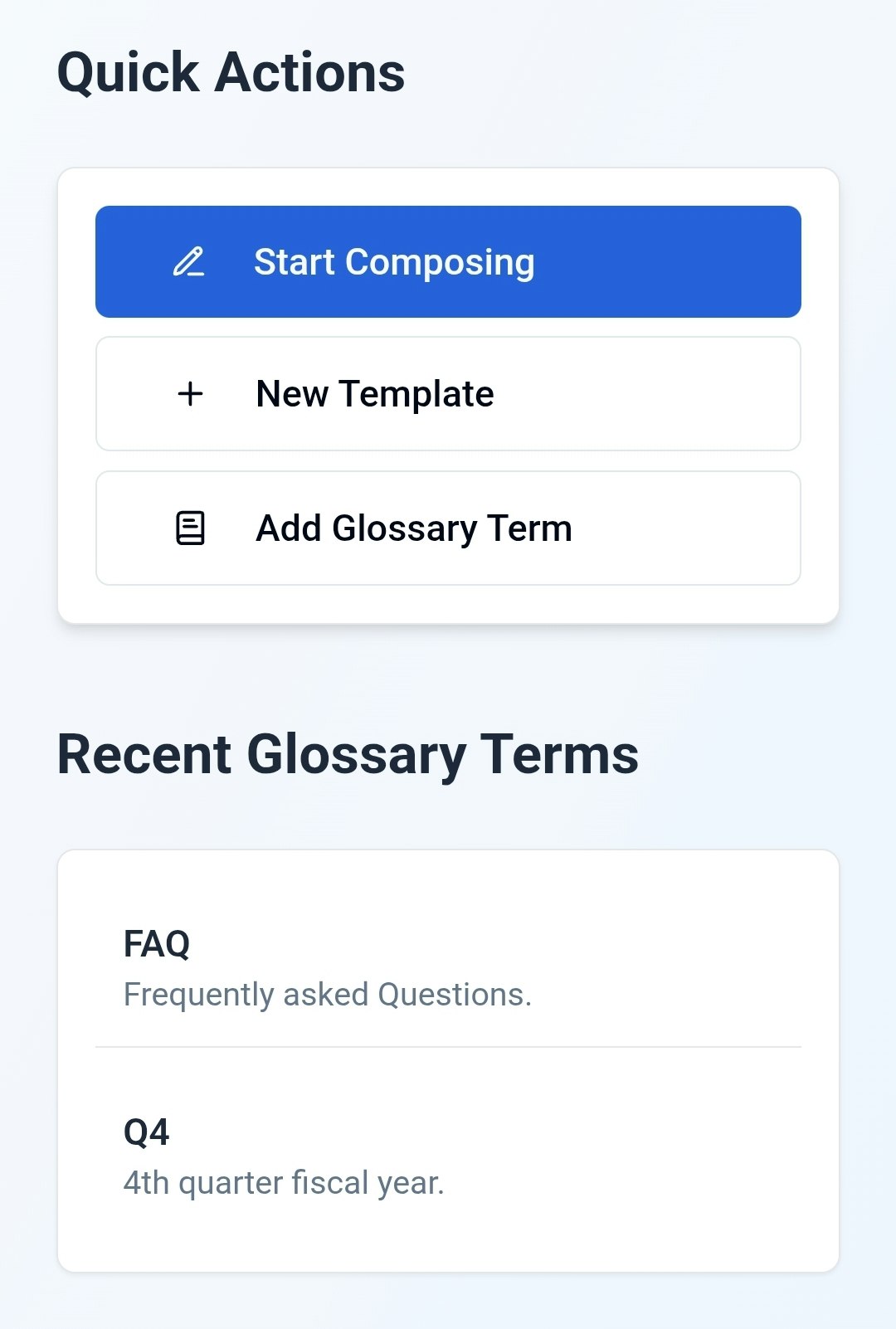This screenshot has width=896, height=1329.
Task: Click the Q4 term title
Action: tap(146, 1132)
